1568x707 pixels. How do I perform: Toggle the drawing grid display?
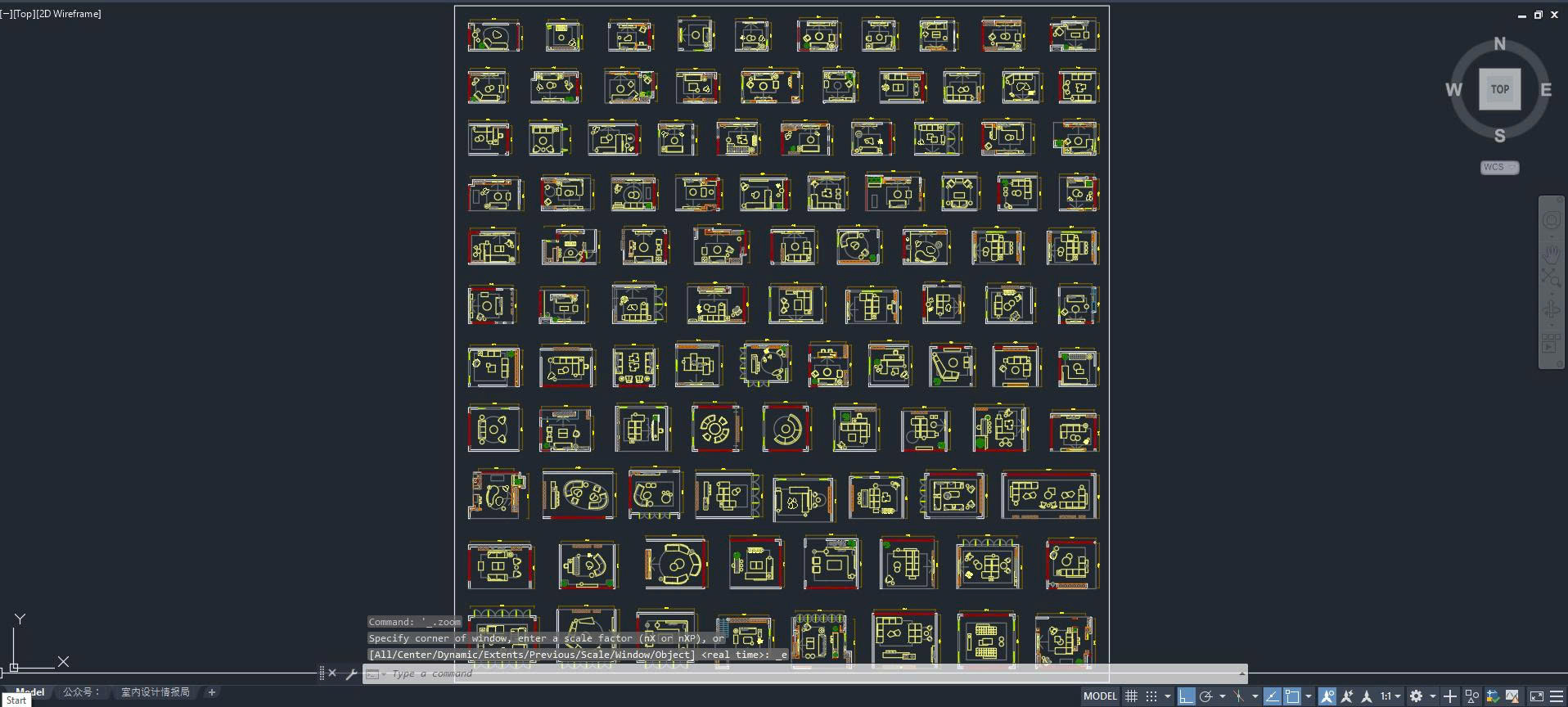click(1131, 696)
